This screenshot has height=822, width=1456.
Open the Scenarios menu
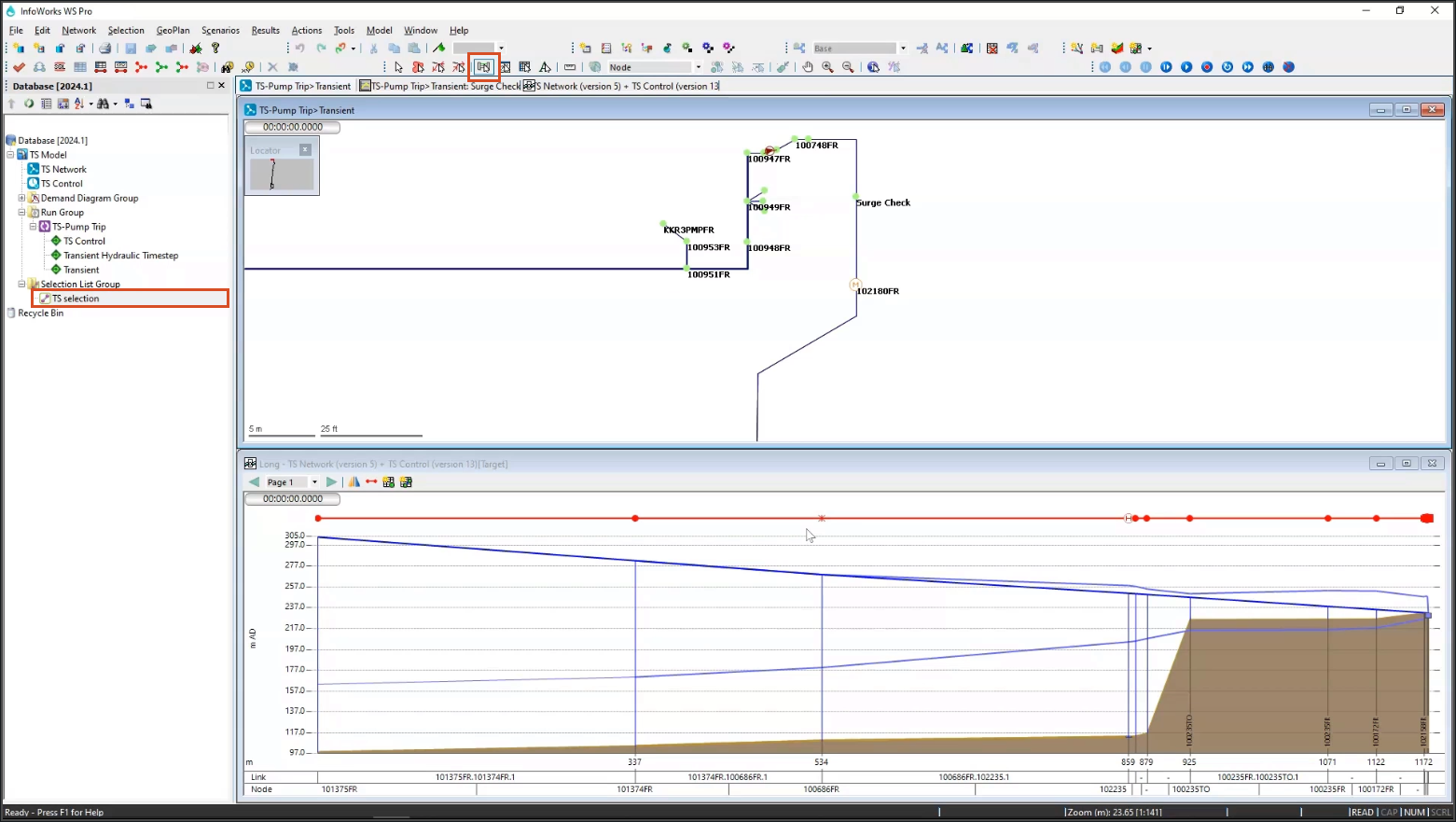tap(220, 31)
